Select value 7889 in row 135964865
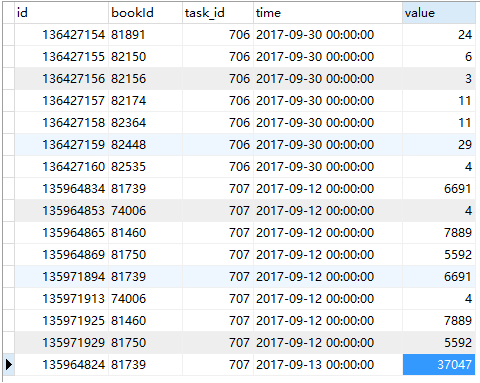Image resolution: width=480 pixels, height=383 pixels. (439, 233)
